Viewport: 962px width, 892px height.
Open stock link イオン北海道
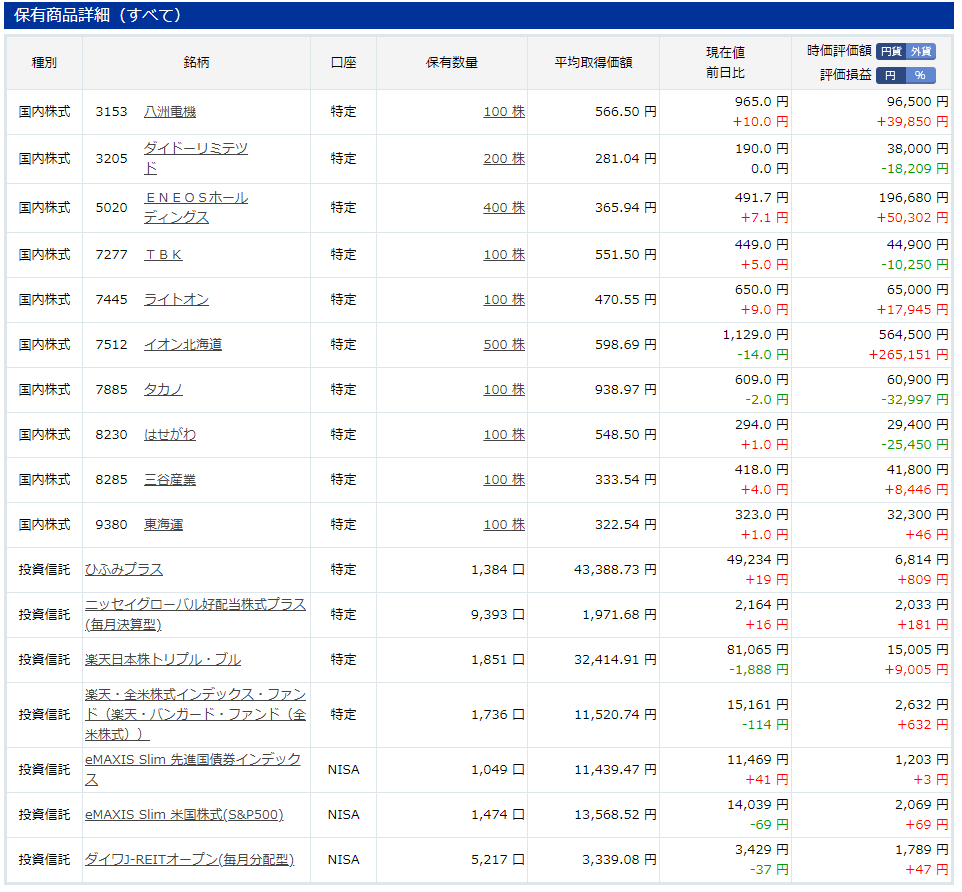pyautogui.click(x=183, y=345)
